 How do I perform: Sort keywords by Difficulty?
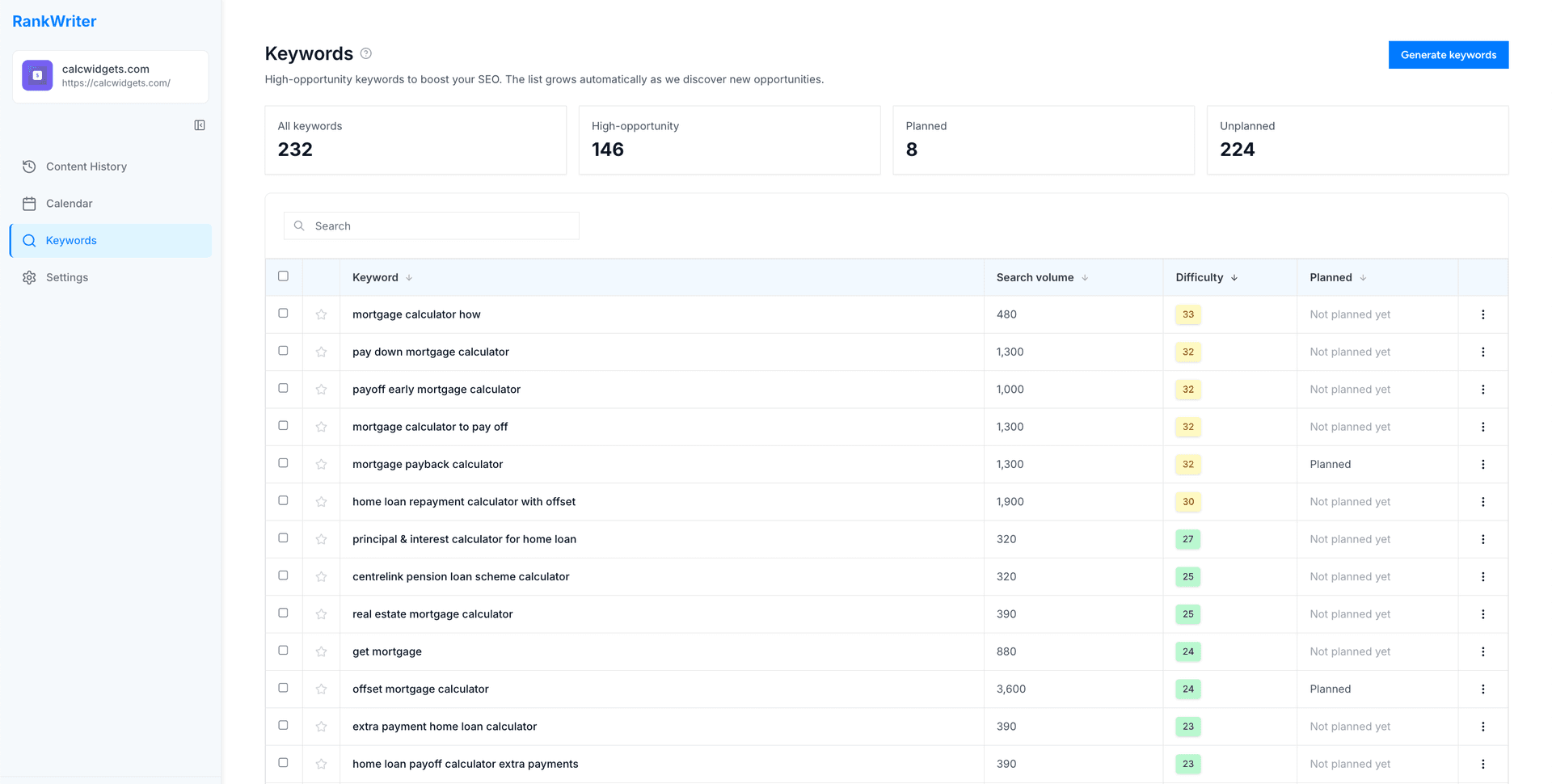(1206, 277)
